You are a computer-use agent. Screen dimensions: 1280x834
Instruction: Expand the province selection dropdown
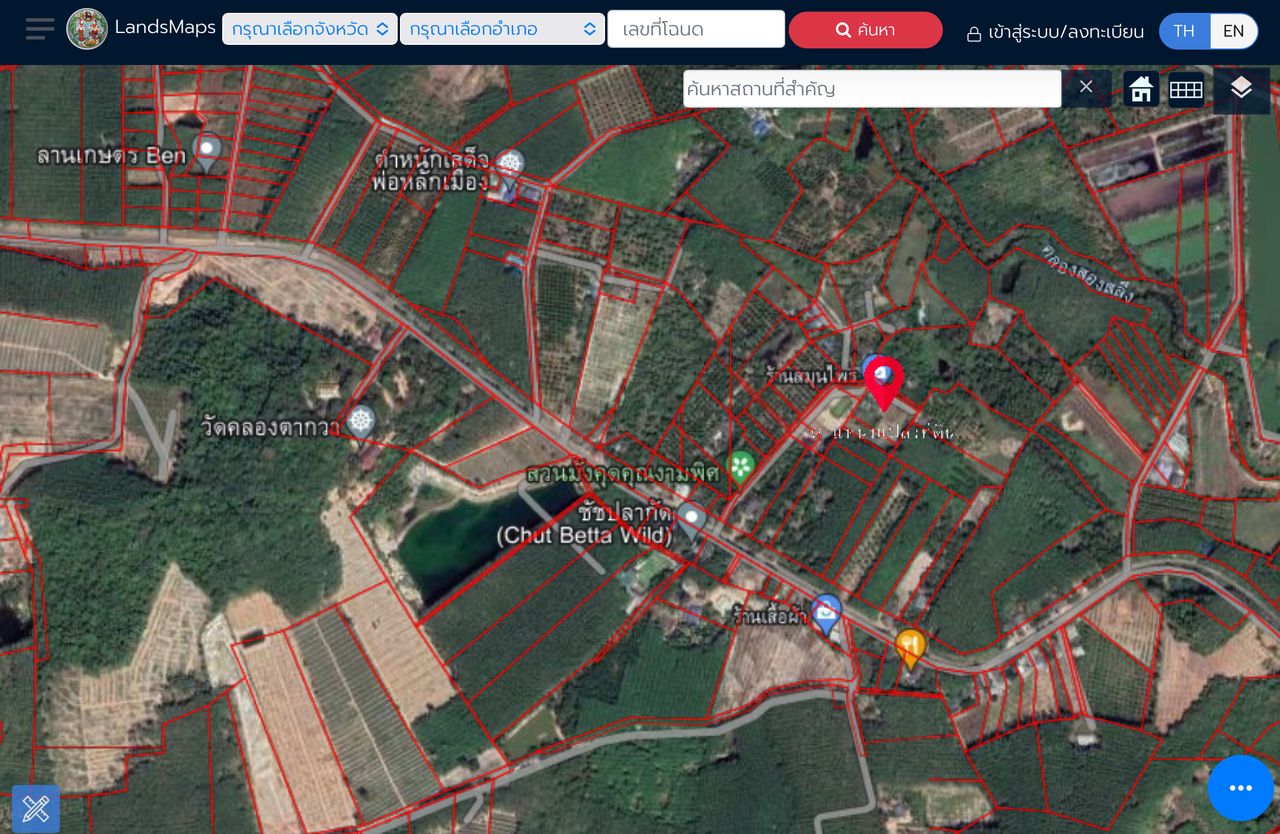(309, 29)
